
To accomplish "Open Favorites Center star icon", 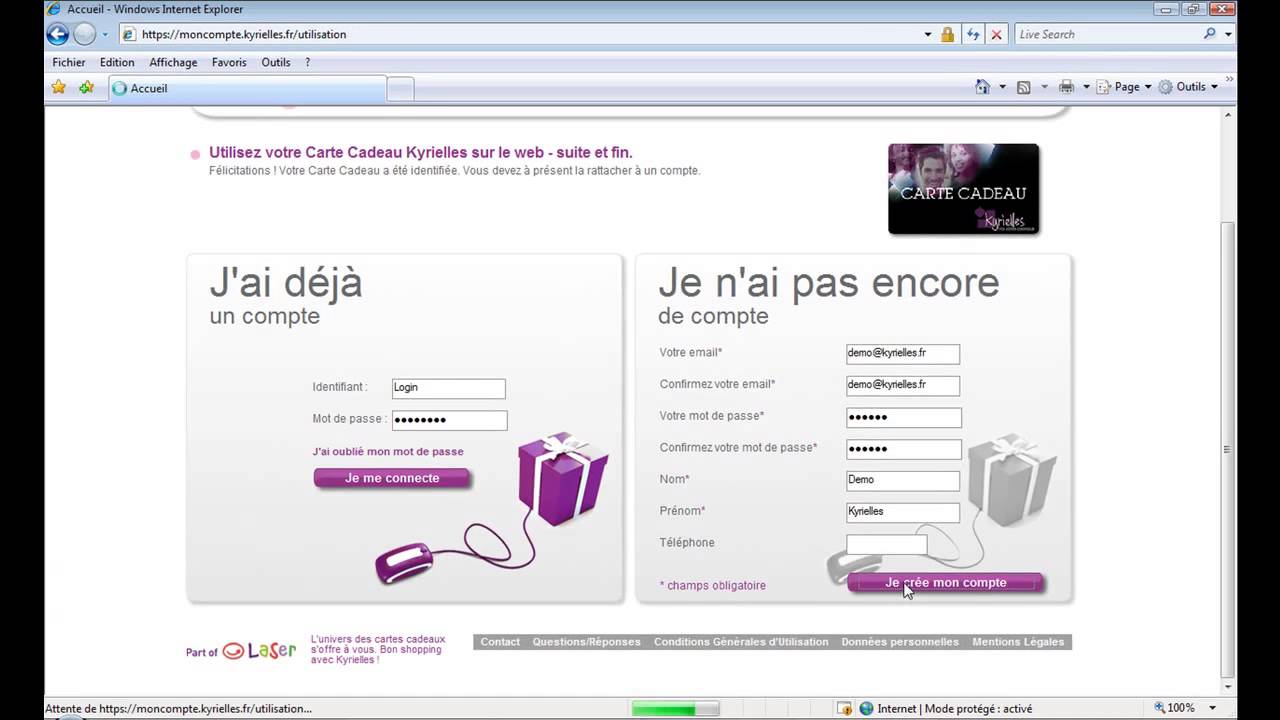I will 59,88.
